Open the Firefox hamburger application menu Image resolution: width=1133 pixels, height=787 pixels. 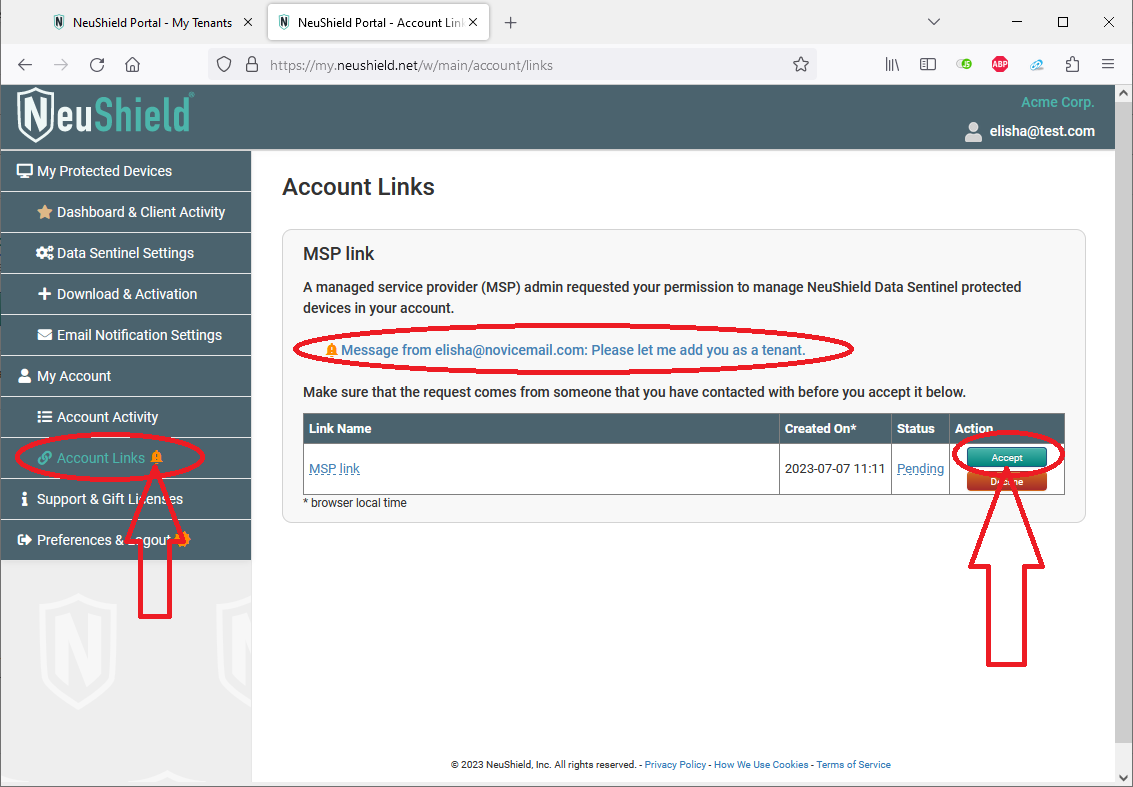[1108, 65]
